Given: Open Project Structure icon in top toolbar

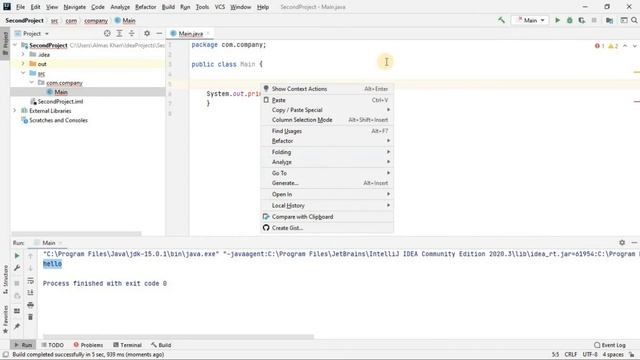Looking at the screenshot, I should pos(609,20).
